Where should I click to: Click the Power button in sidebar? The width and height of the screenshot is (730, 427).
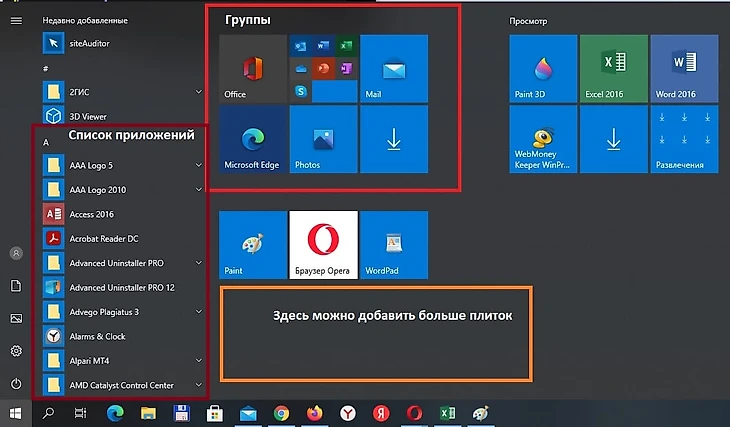click(x=16, y=383)
